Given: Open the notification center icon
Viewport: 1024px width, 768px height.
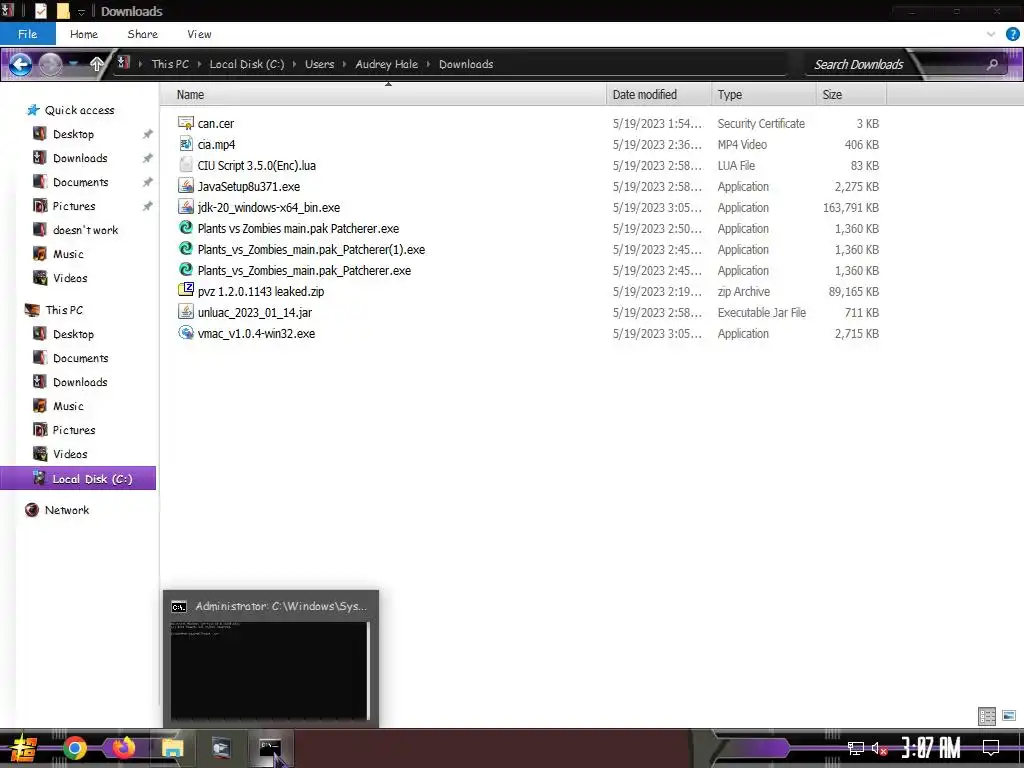Looking at the screenshot, I should tap(991, 748).
